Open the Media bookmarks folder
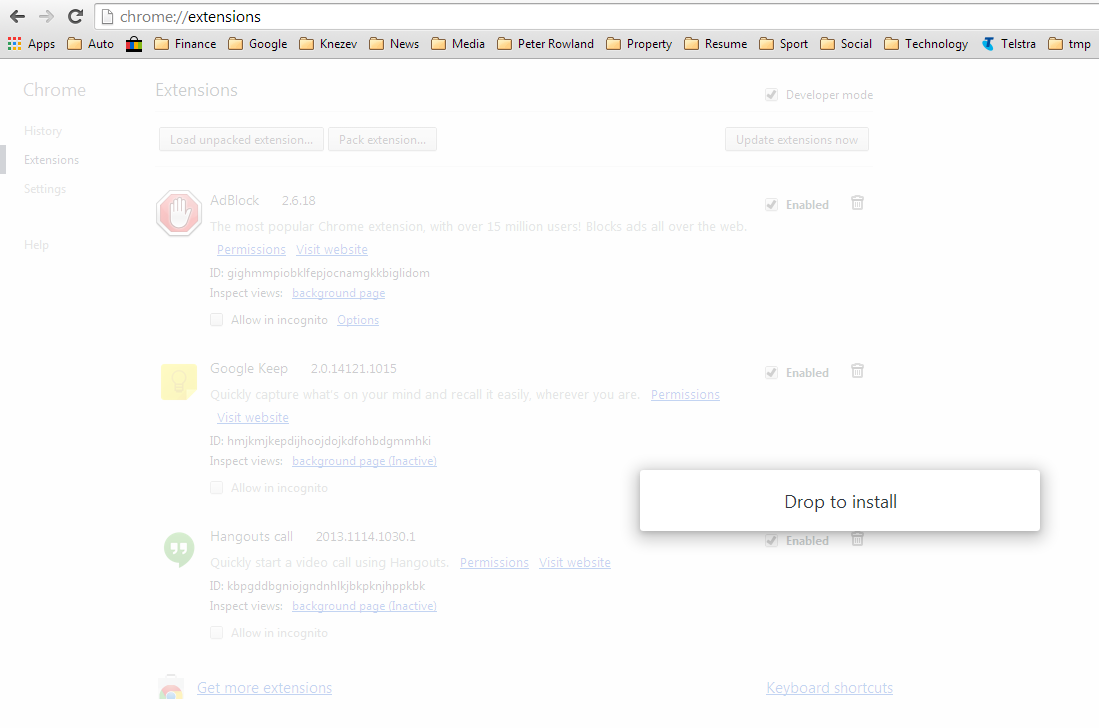This screenshot has width=1099, height=728. tap(458, 43)
